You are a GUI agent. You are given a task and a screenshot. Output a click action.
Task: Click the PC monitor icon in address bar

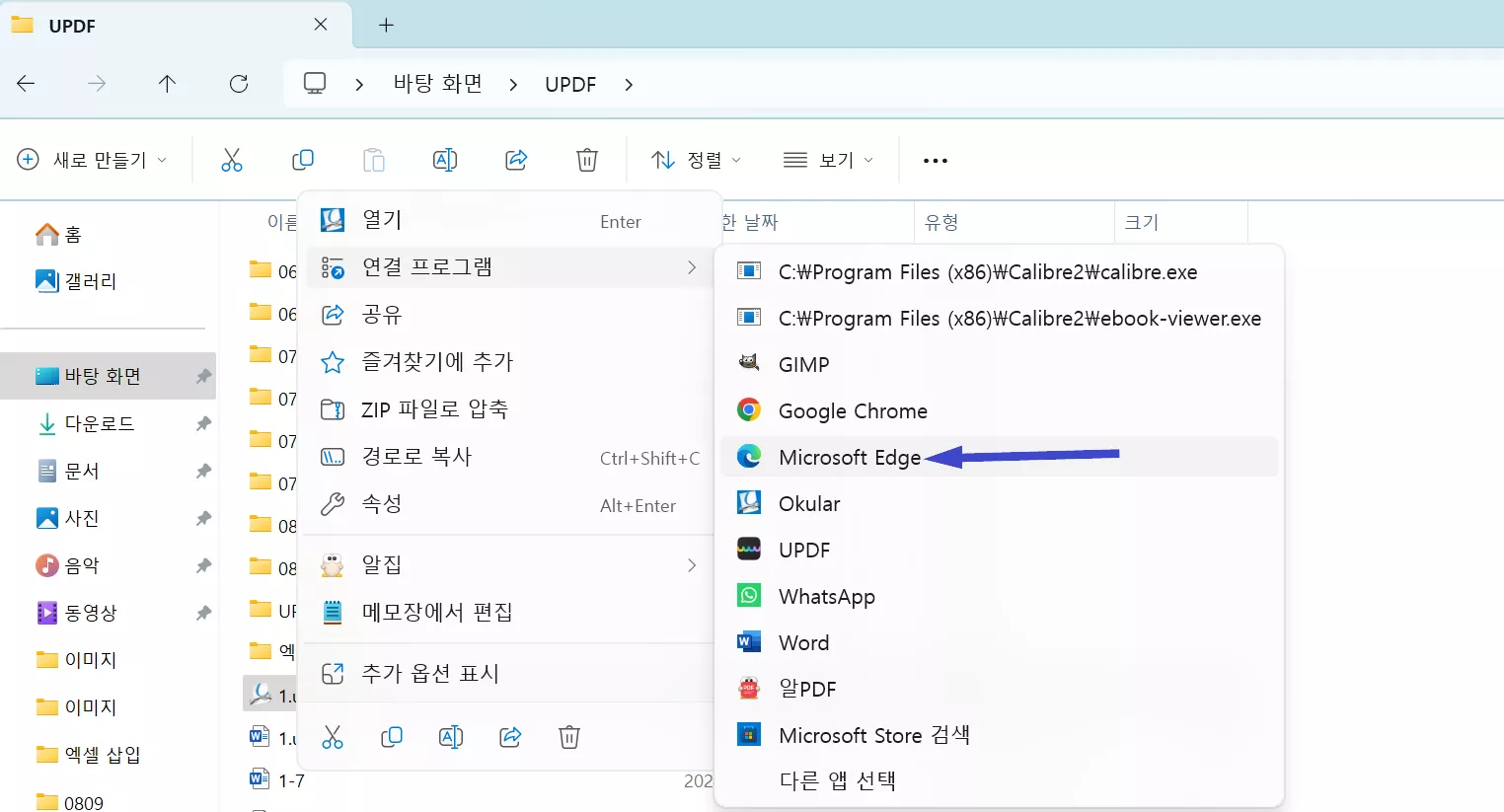click(315, 84)
